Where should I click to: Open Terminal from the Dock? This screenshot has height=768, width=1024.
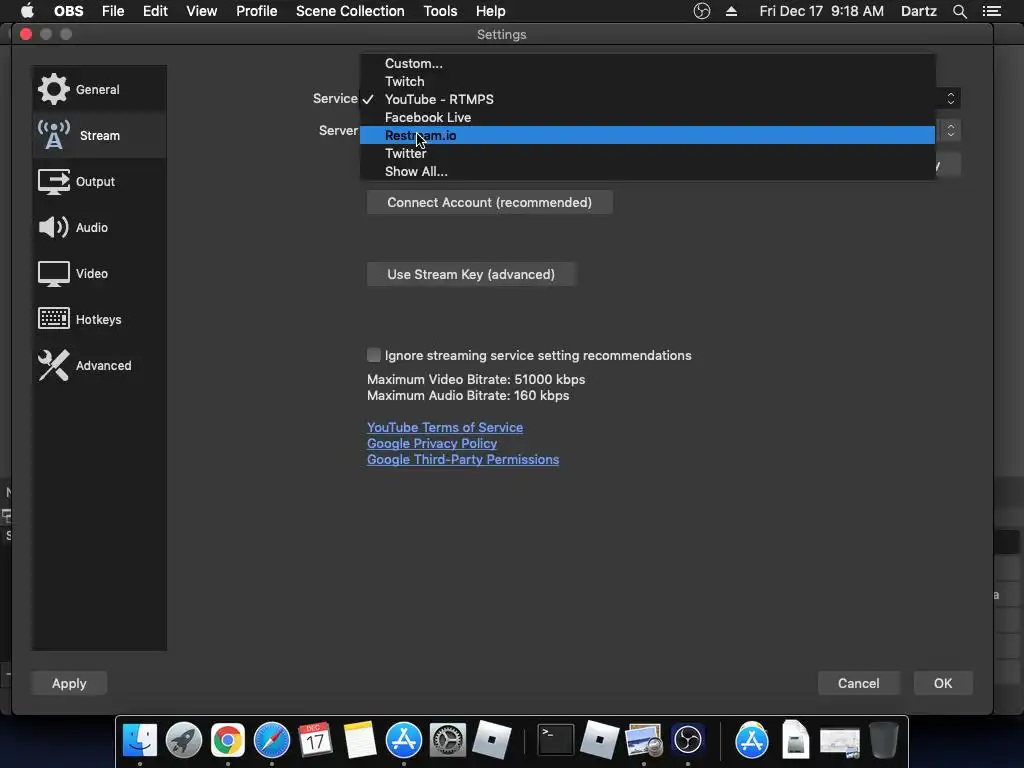(556, 740)
